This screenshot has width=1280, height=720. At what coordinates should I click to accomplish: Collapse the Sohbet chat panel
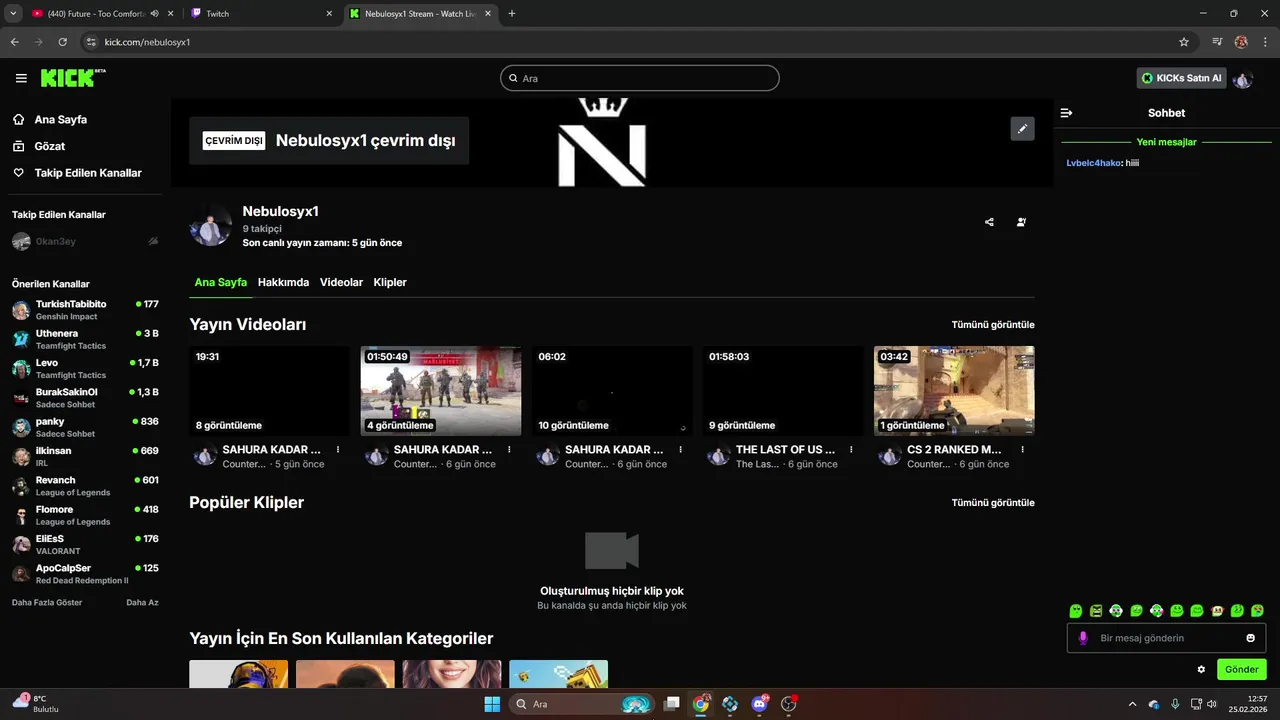(1067, 113)
